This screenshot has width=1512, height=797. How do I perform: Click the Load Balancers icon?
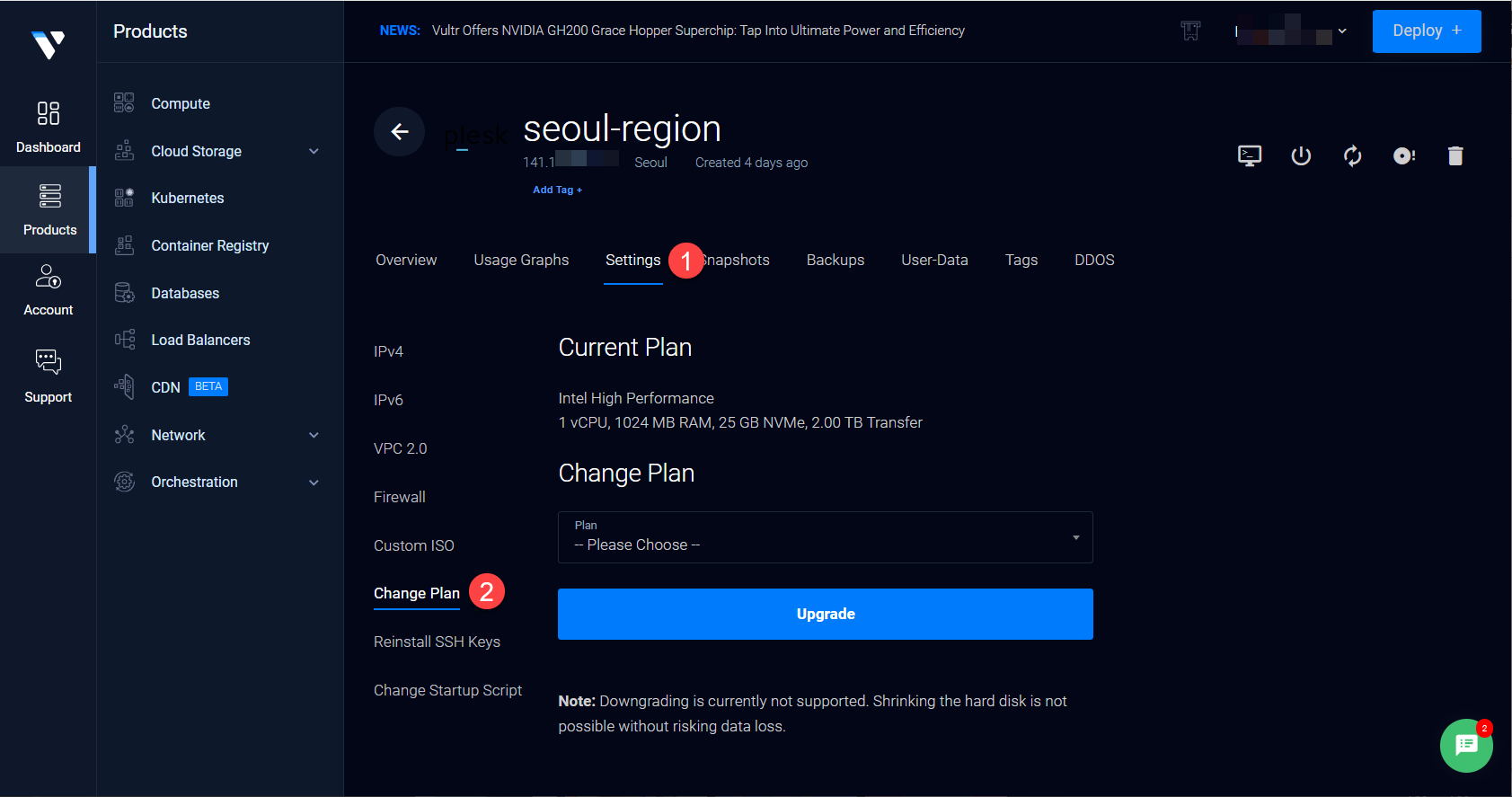coord(124,340)
